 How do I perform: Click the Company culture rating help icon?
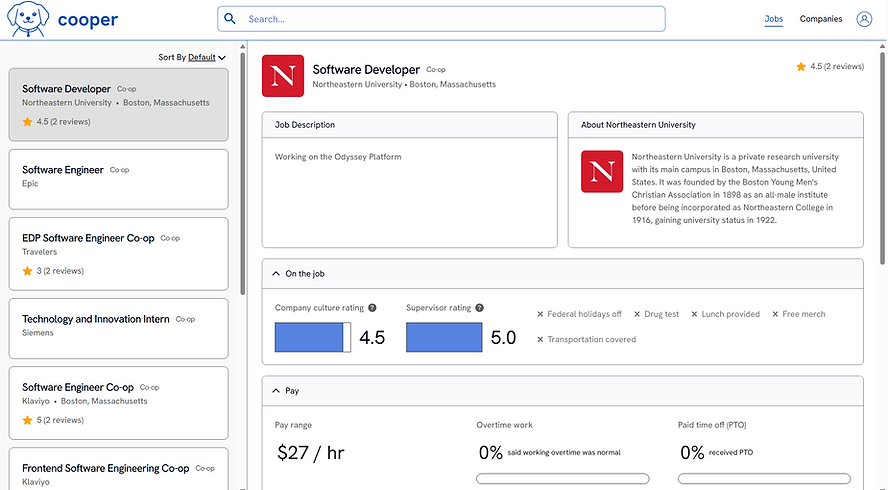pyautogui.click(x=372, y=308)
